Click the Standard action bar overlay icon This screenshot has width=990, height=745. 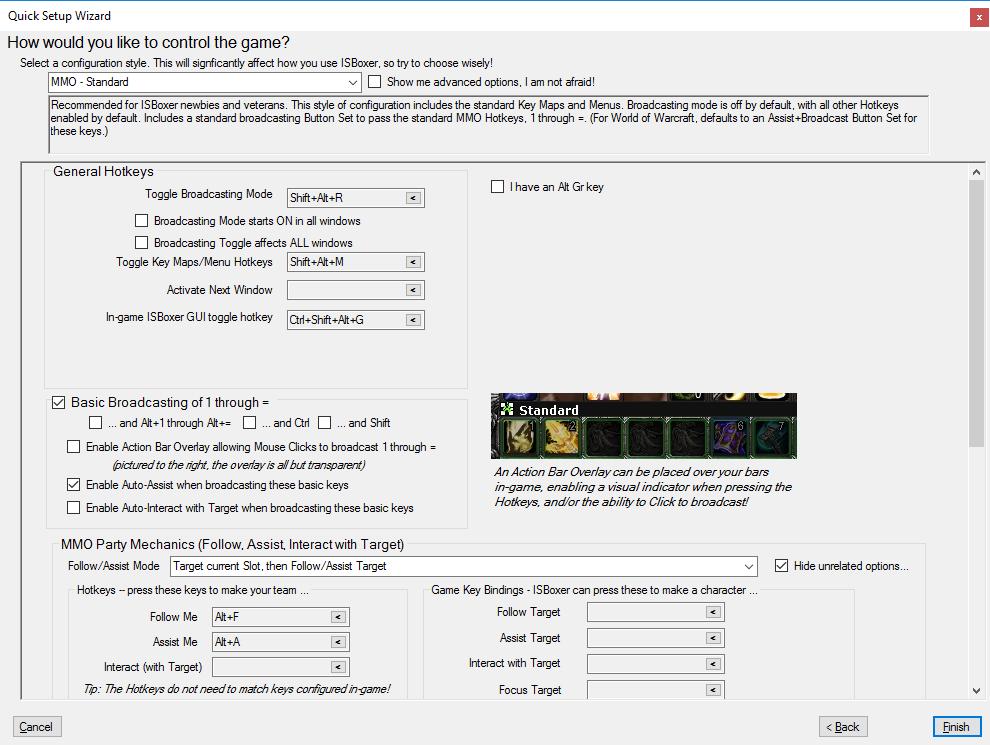[506, 409]
